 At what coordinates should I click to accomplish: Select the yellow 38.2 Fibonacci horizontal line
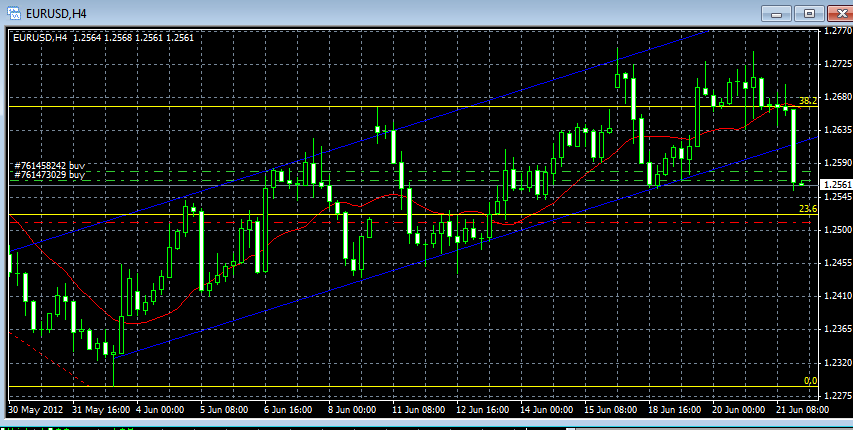point(413,106)
